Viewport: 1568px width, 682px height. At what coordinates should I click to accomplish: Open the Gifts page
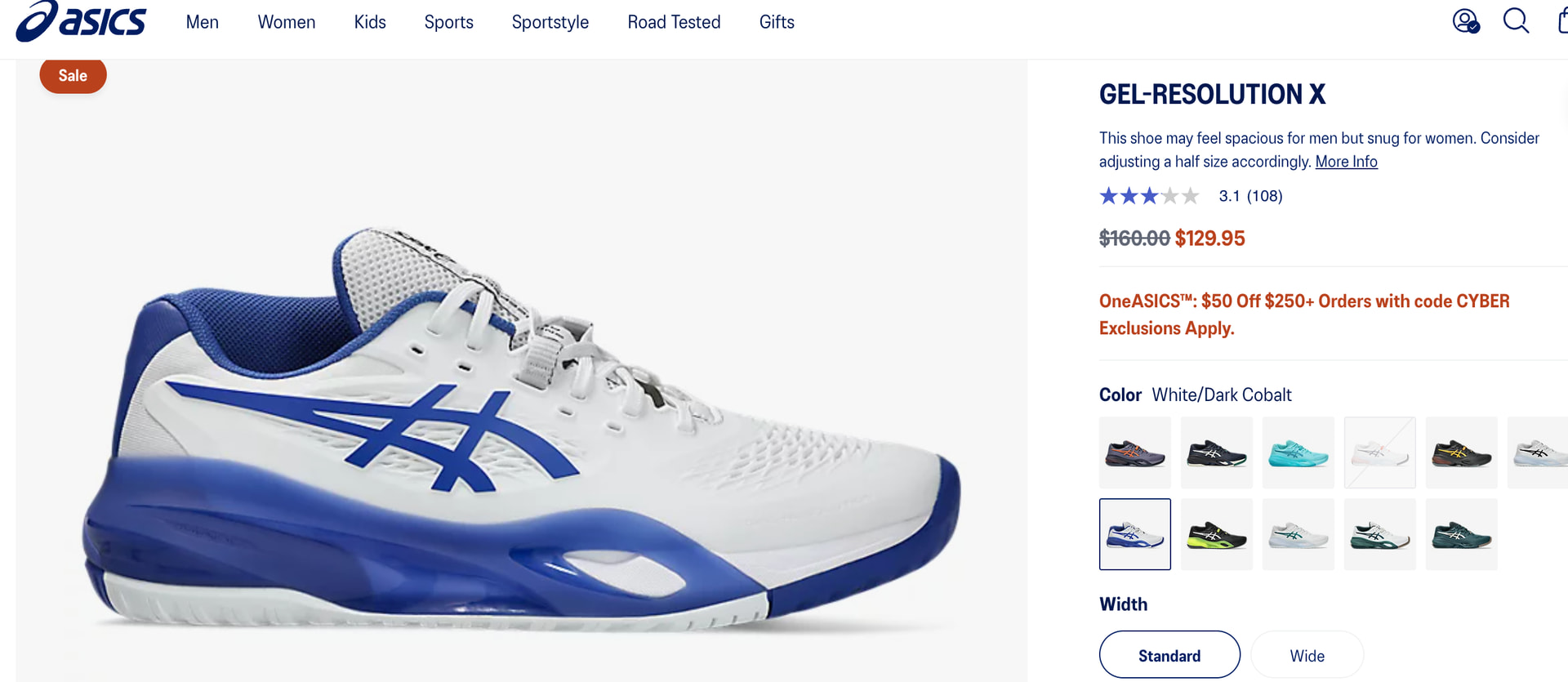click(x=777, y=22)
